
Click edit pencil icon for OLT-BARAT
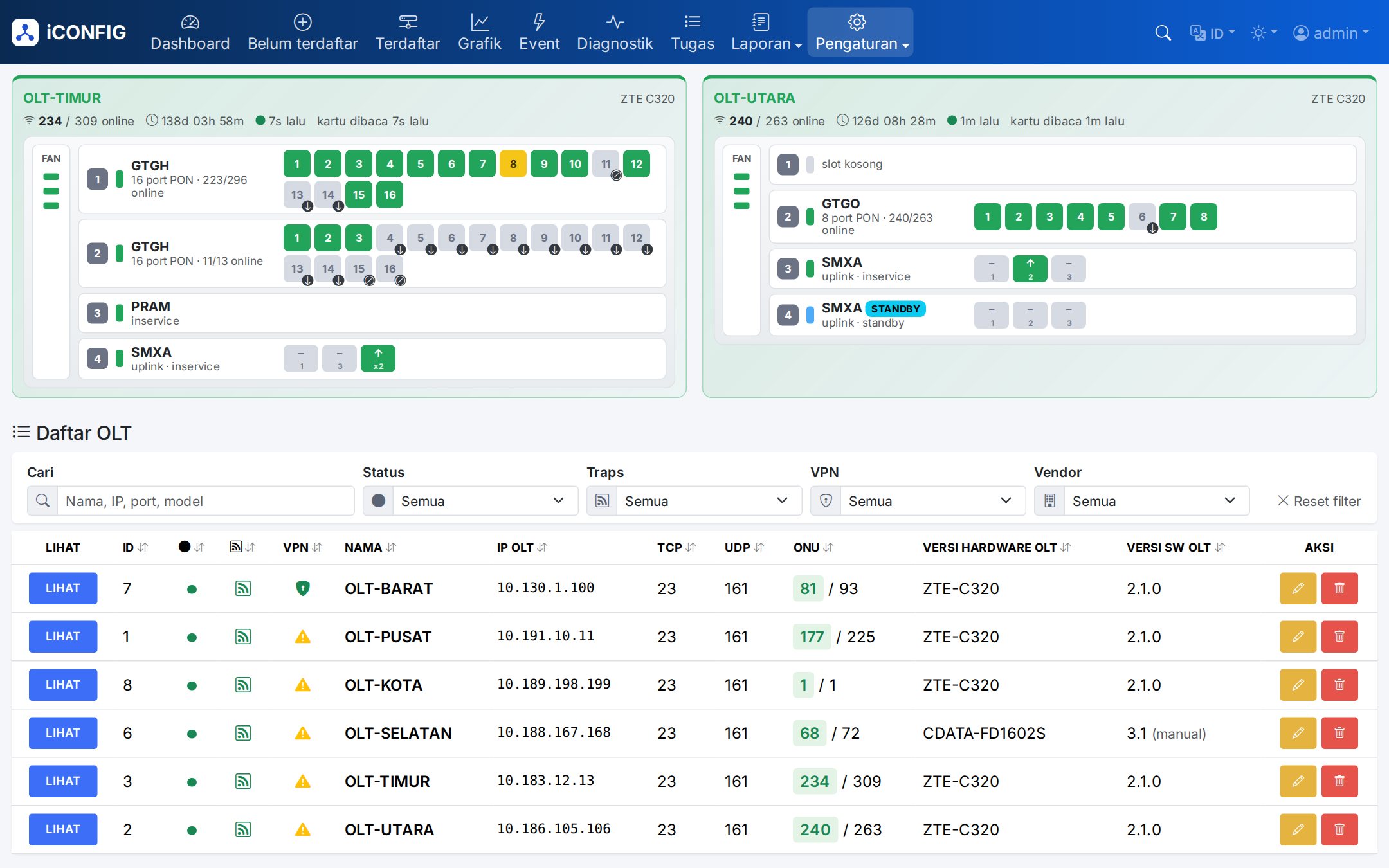(x=1298, y=588)
